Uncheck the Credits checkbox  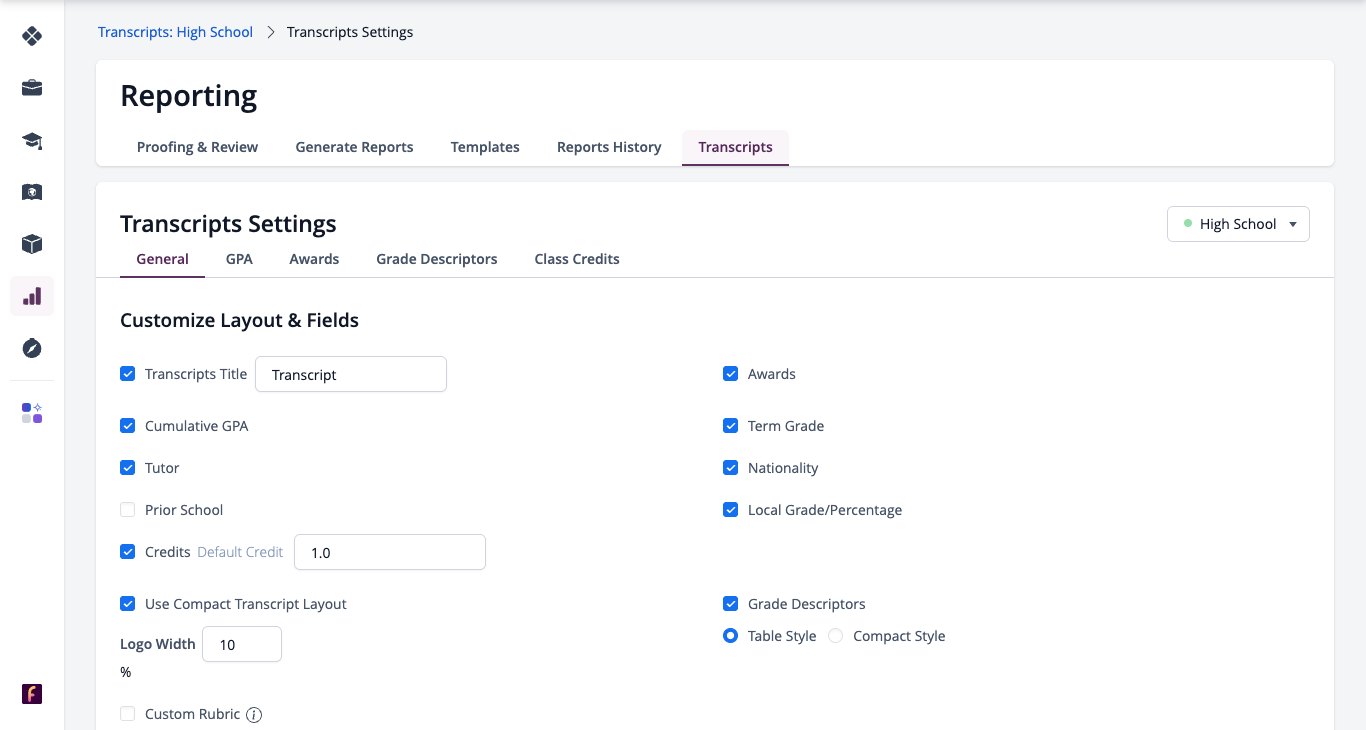(x=127, y=552)
